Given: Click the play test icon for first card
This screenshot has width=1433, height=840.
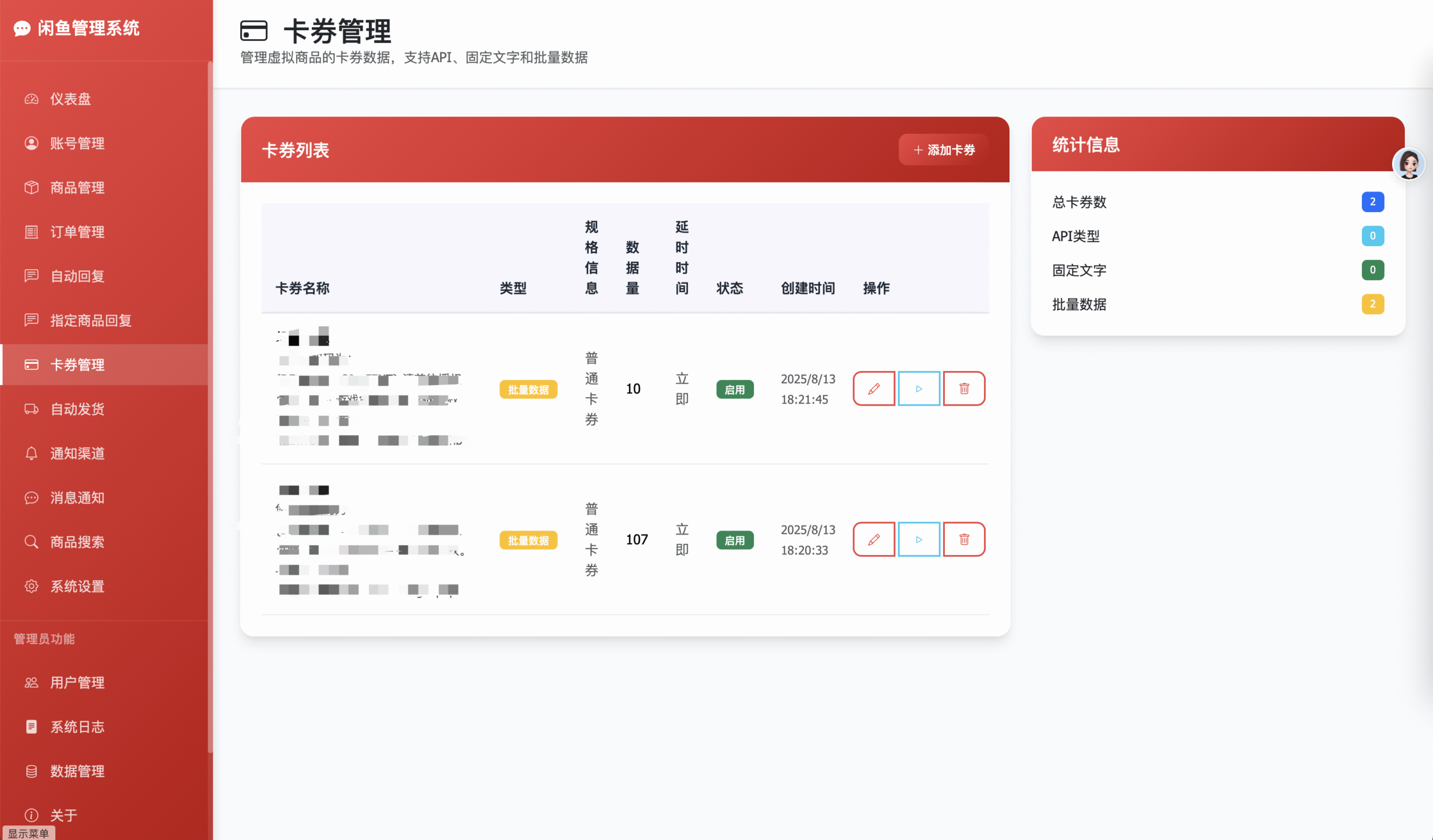Looking at the screenshot, I should point(919,389).
